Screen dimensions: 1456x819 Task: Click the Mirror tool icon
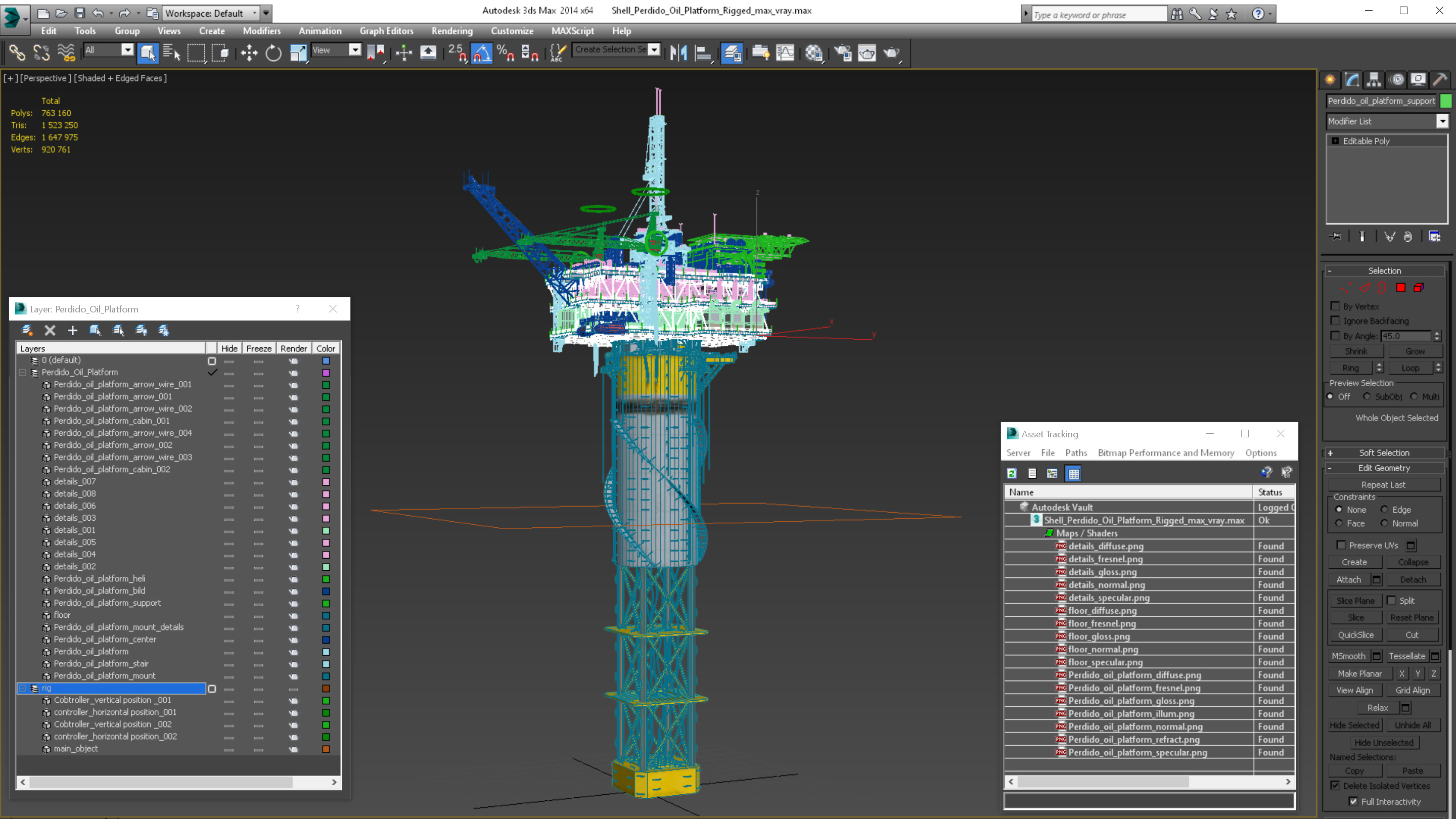[x=678, y=53]
